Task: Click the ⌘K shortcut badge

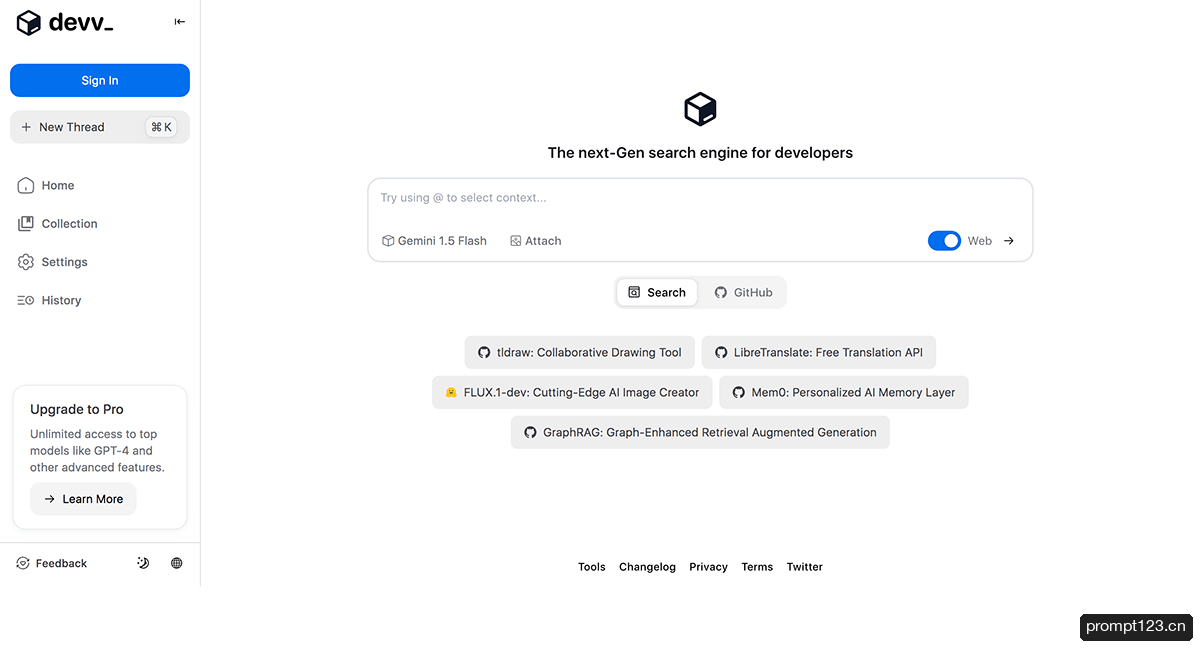Action: tap(161, 127)
